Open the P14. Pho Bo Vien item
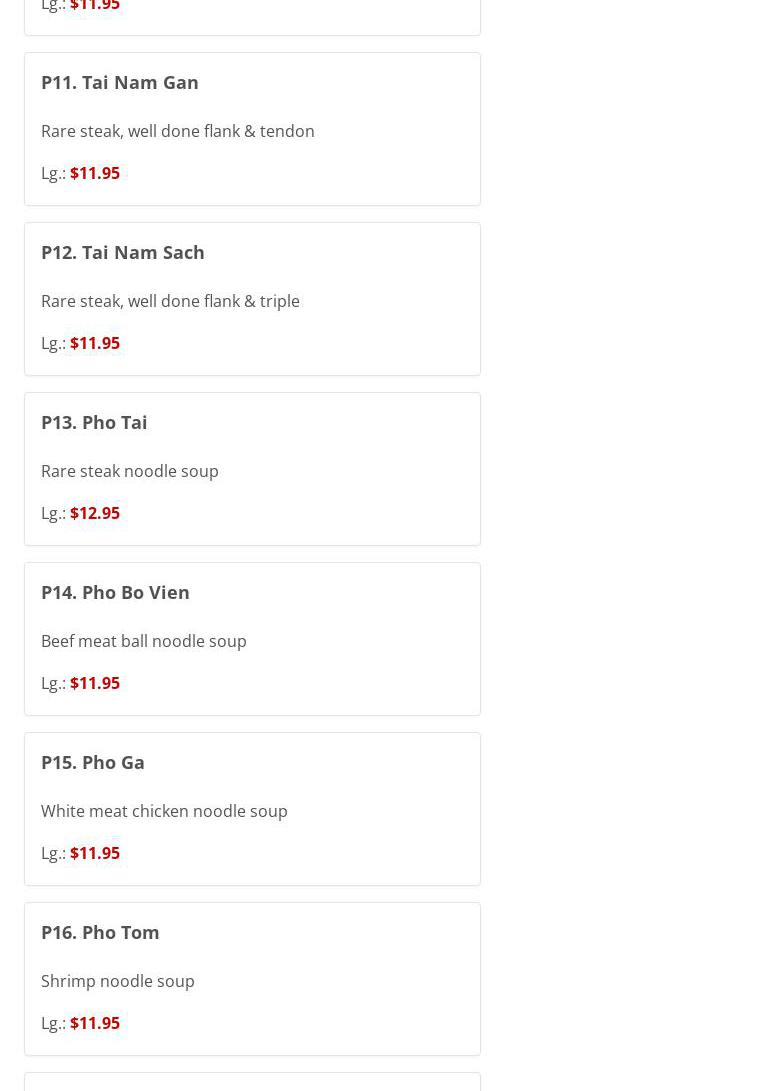The image size is (770, 1091). [x=115, y=592]
